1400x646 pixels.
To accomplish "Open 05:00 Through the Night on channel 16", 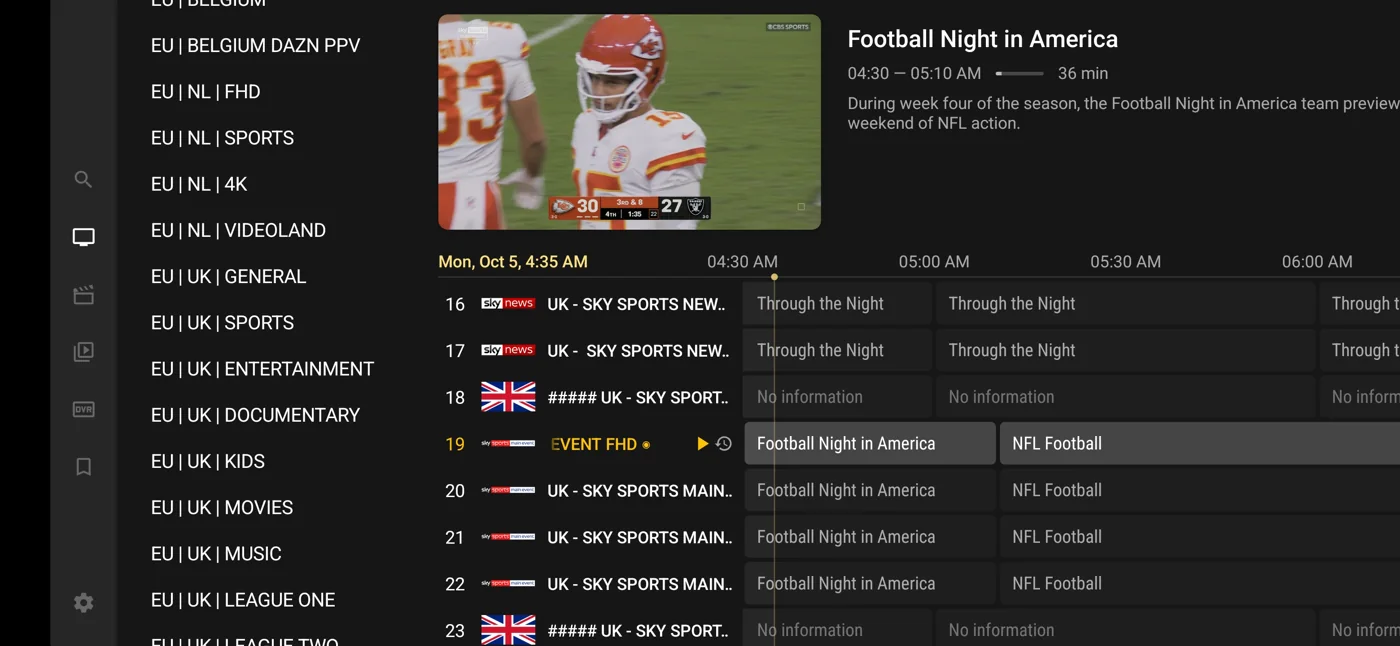I will (x=1126, y=304).
